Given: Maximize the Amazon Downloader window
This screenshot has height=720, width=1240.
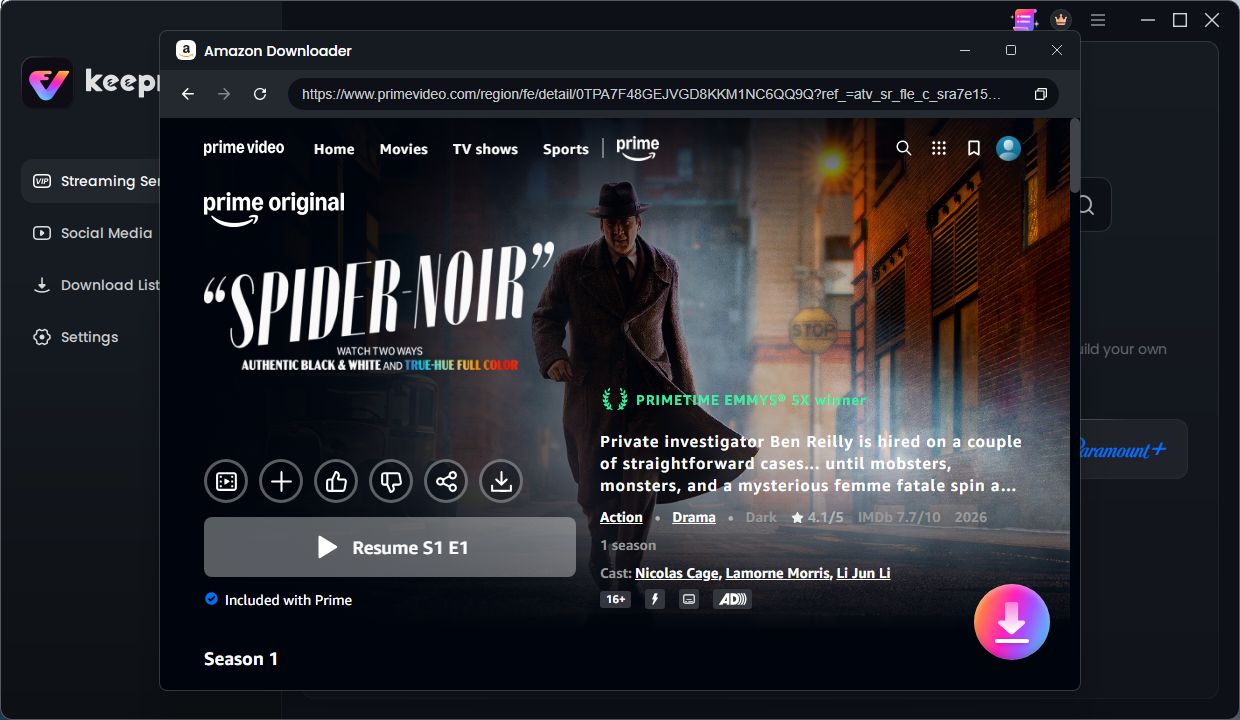Looking at the screenshot, I should [x=1011, y=50].
